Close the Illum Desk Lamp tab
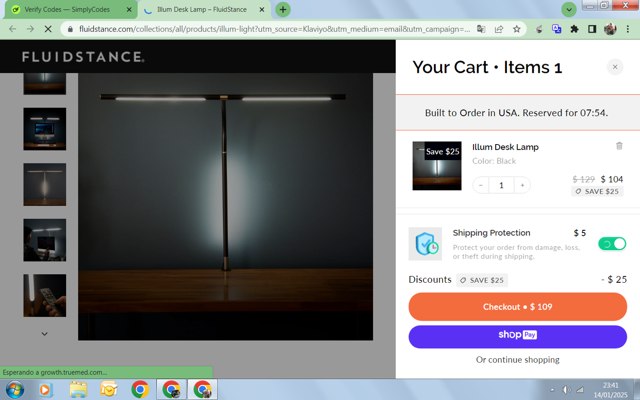The image size is (640, 400). pyautogui.click(x=262, y=9)
